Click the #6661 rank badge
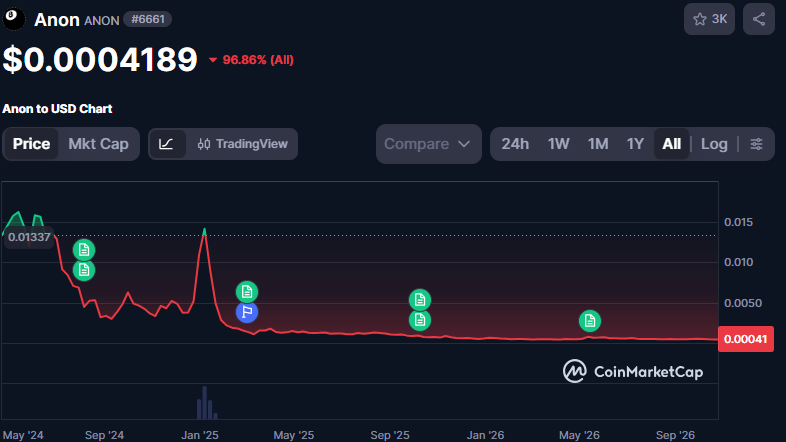Screen dimensions: 786x442 tap(147, 20)
